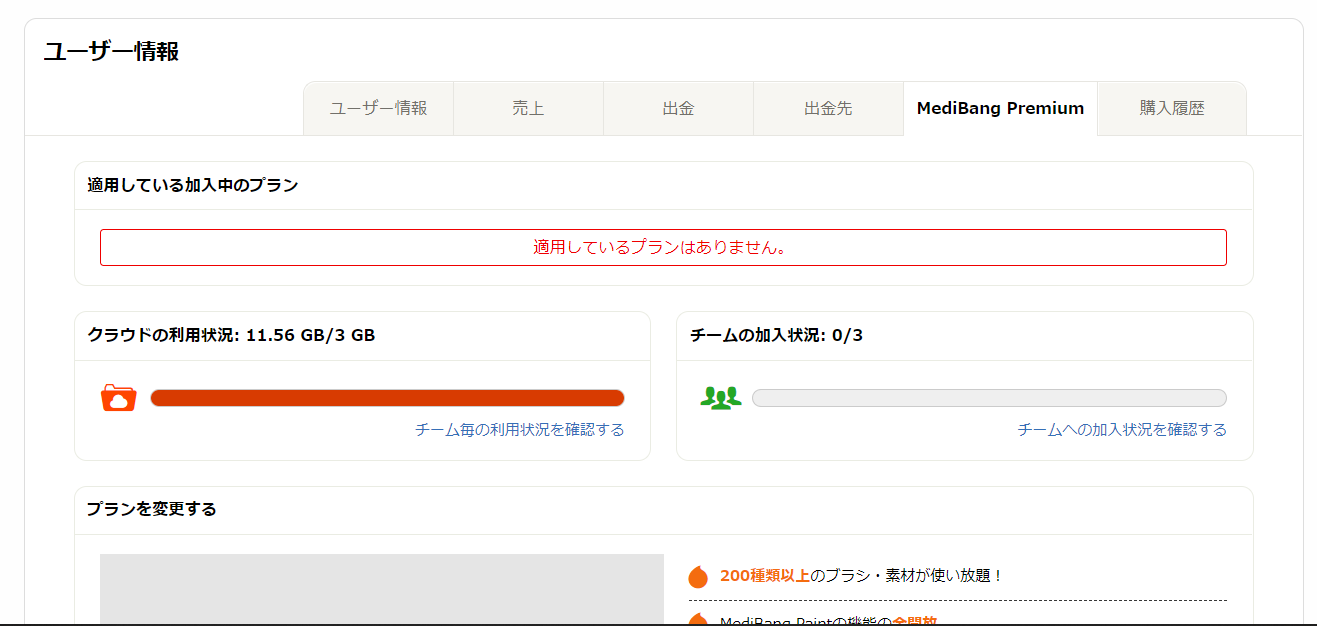Open the MediBang Premium tab
Screen dimensions: 1317x626
click(1000, 108)
